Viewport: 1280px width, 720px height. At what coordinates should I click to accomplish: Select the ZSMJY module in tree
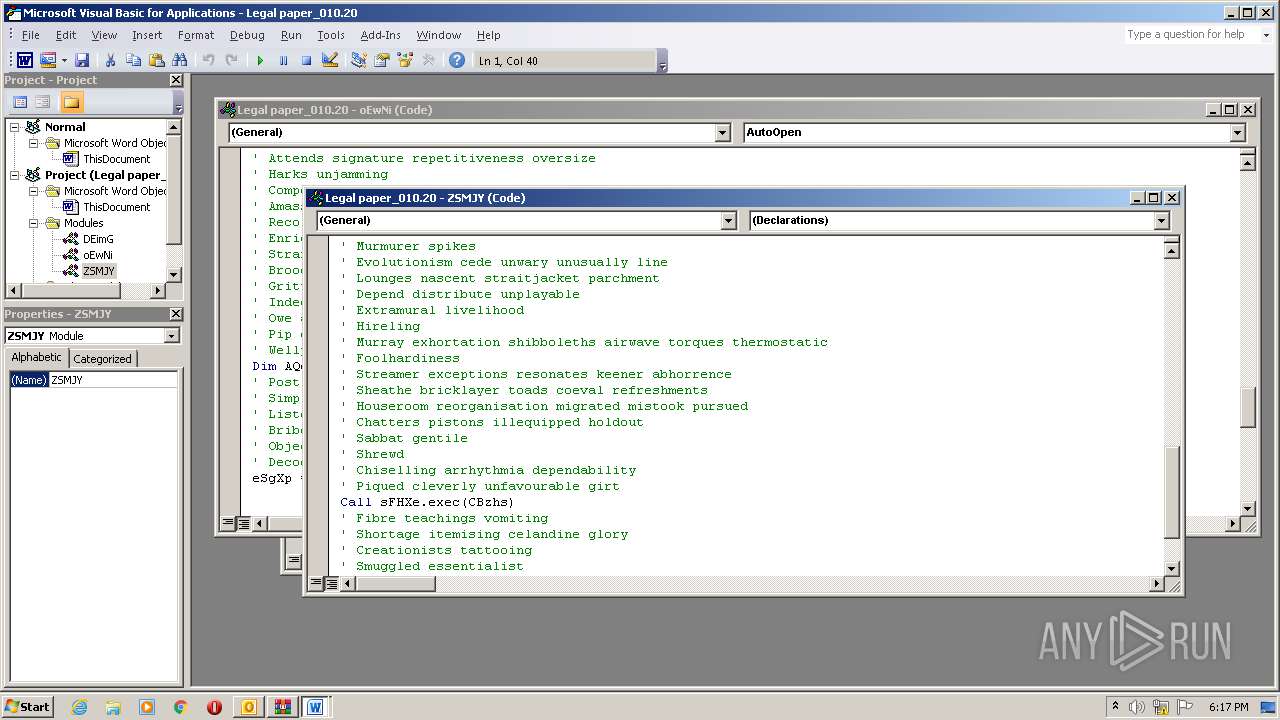[99, 271]
